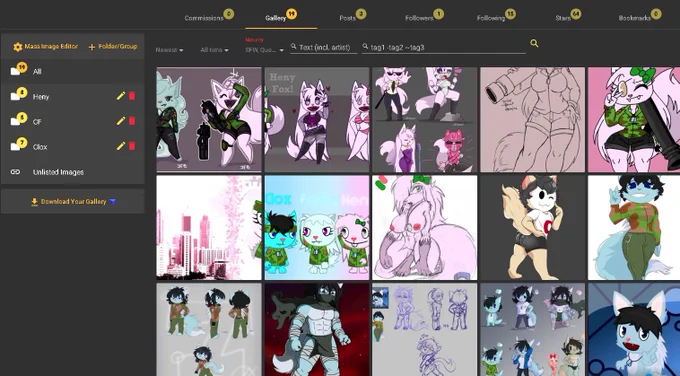Viewport: 680px width, 376px height.
Task: Expand Download Your Gallery blue arrow
Action: (x=113, y=202)
